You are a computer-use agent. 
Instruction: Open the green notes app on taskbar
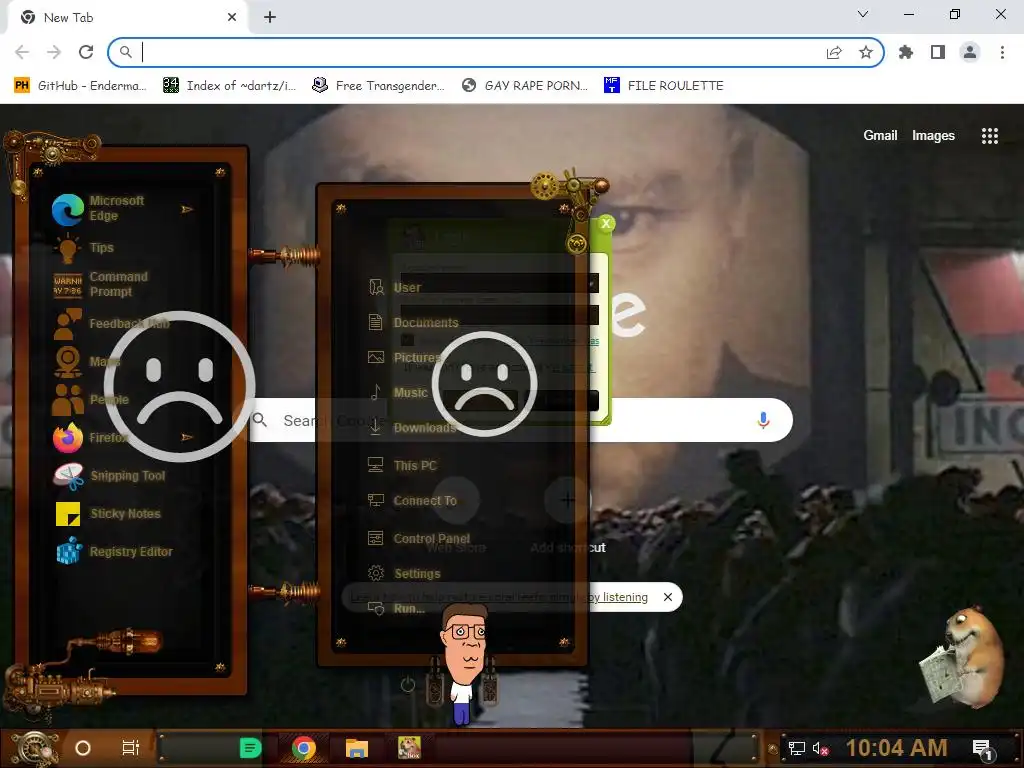(250, 748)
